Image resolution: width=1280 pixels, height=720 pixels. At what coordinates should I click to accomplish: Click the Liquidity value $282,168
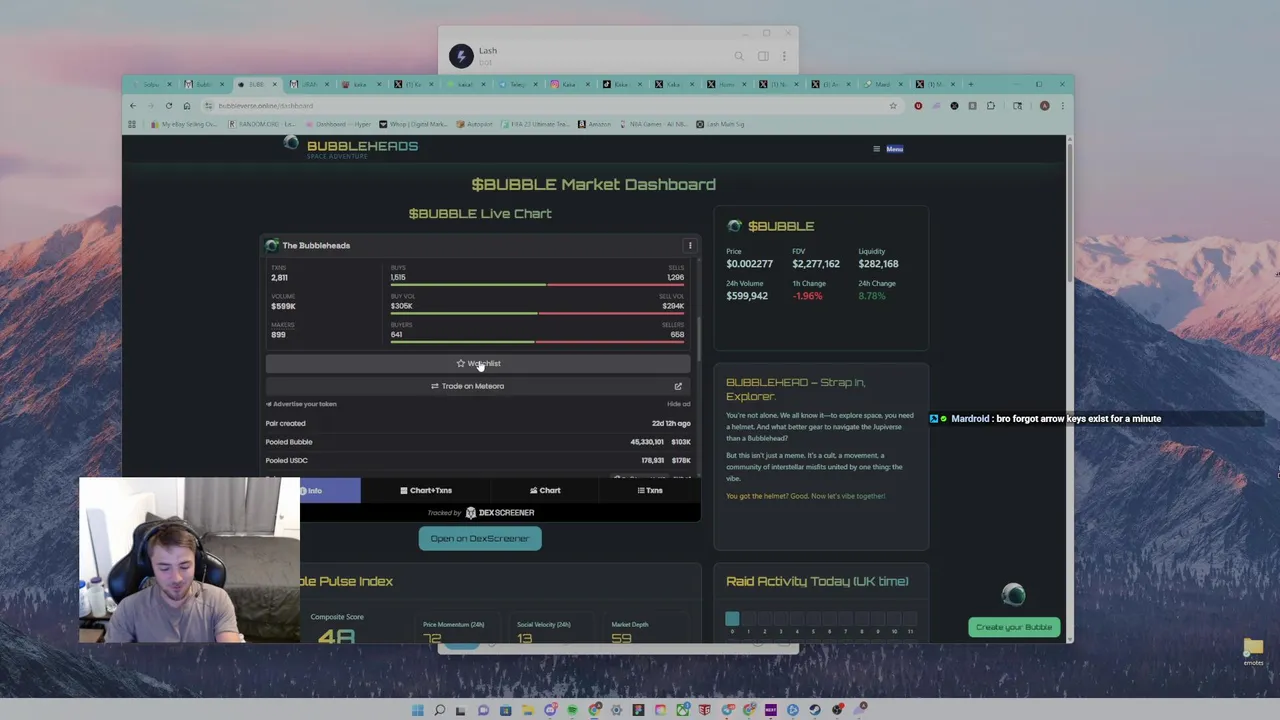point(878,264)
